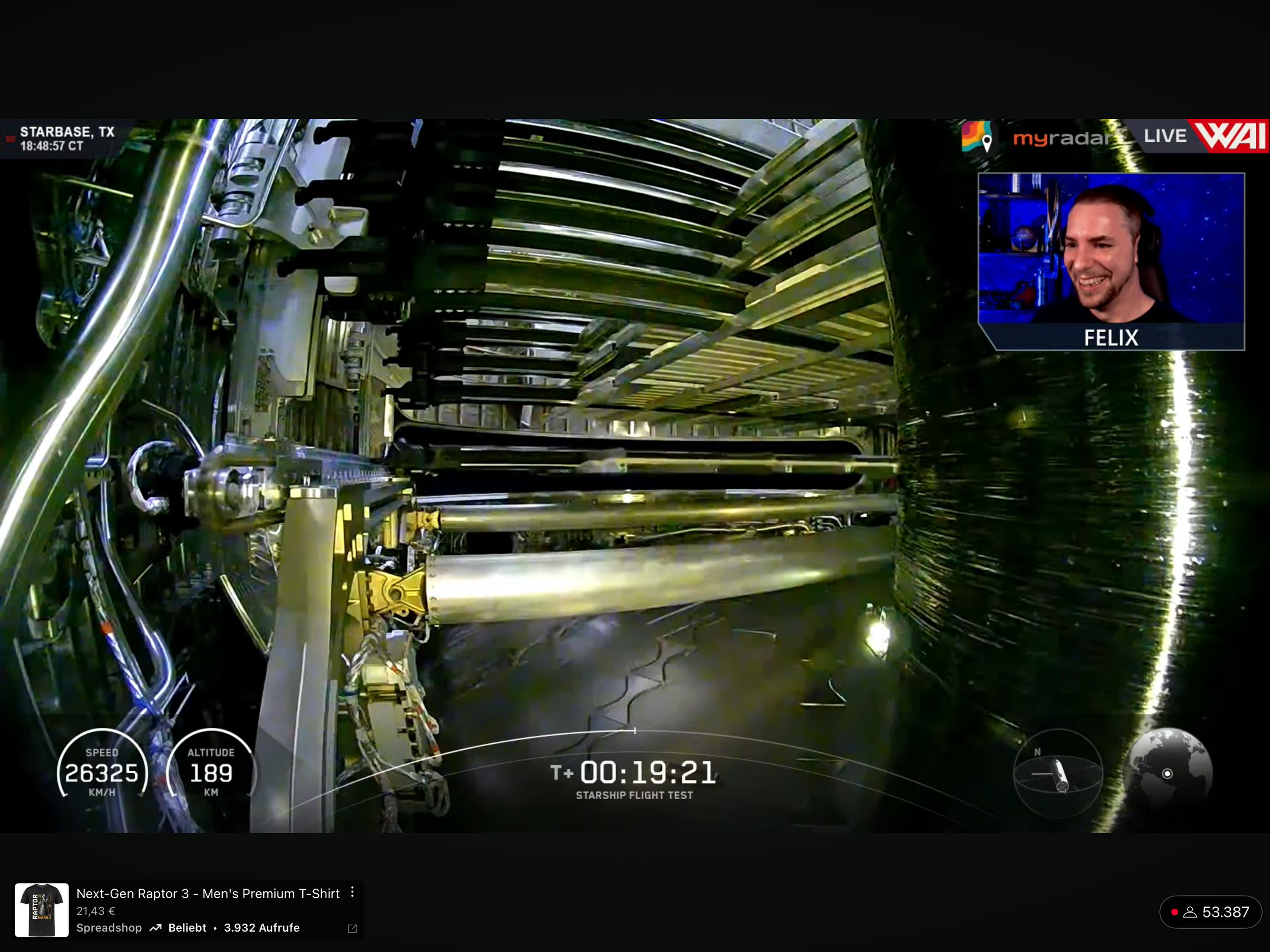
Task: Click the globe position tracker icon
Action: pos(1167,773)
